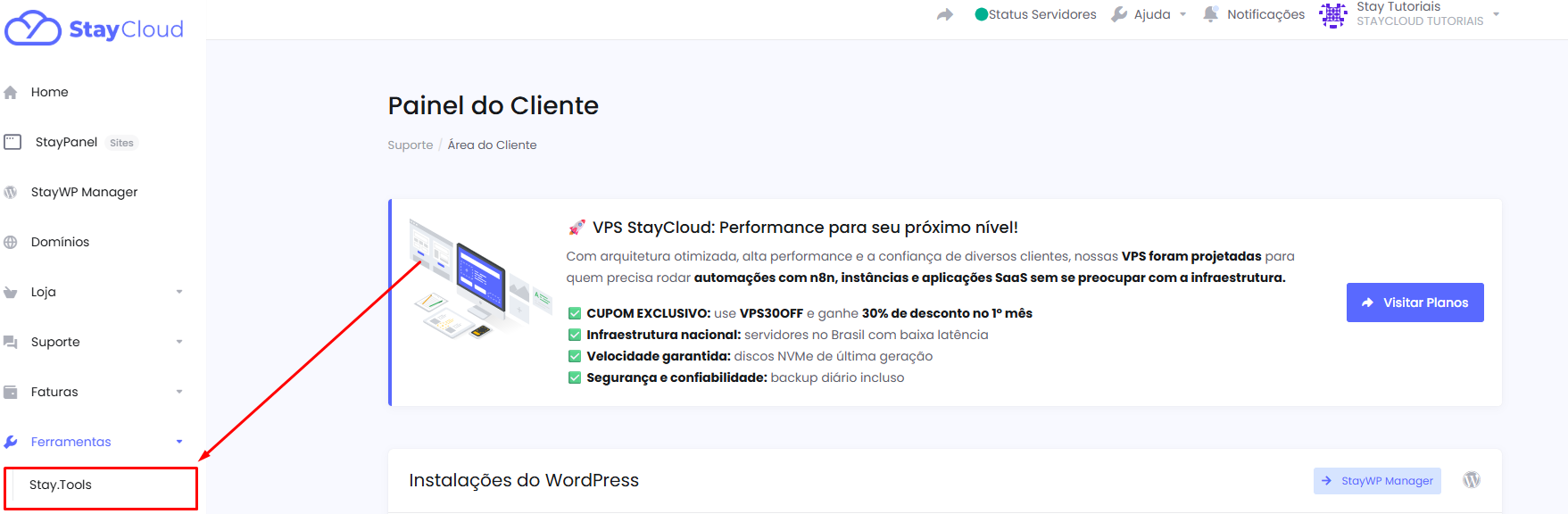Click the Visitar Planos button
Screen dimensions: 1568x514
click(x=1415, y=303)
